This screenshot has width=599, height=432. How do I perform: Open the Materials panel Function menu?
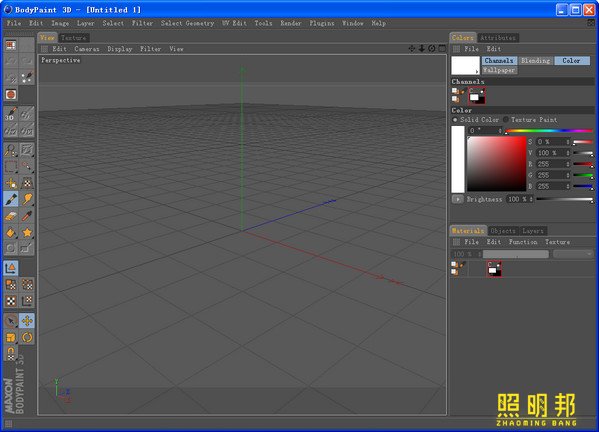pos(523,242)
